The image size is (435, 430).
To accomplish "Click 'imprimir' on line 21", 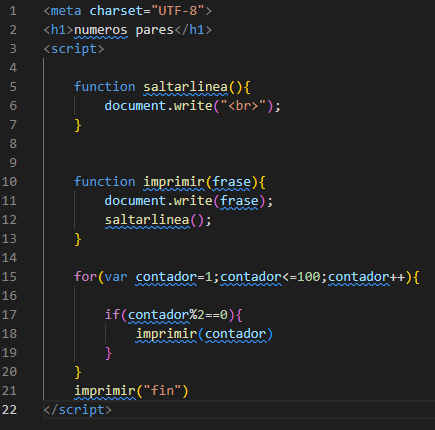I will coord(105,391).
